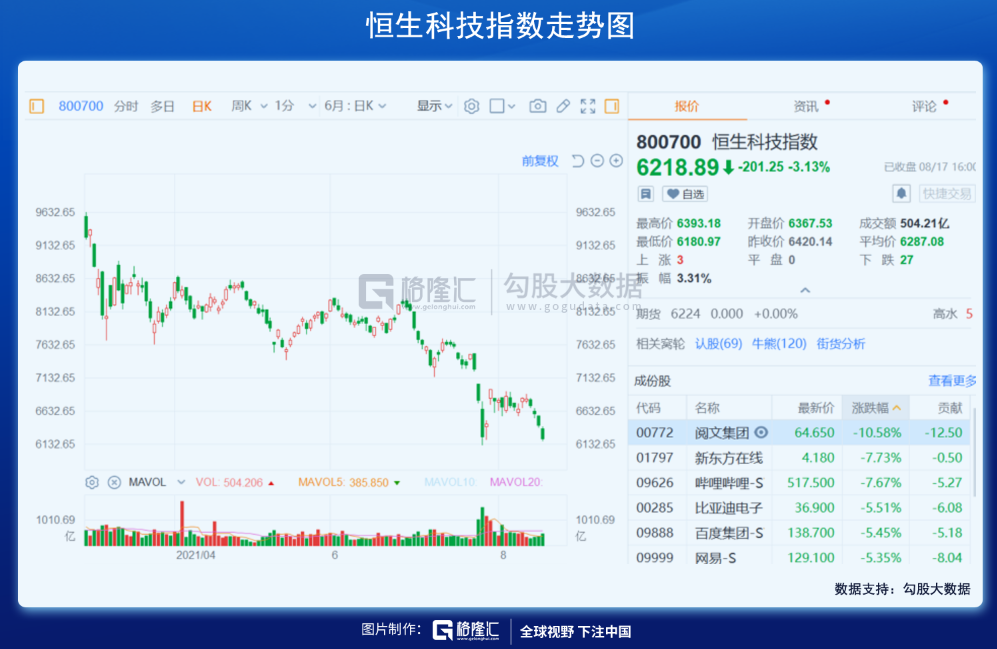Zoom out chart with minus icon
The width and height of the screenshot is (997, 649).
click(x=597, y=161)
